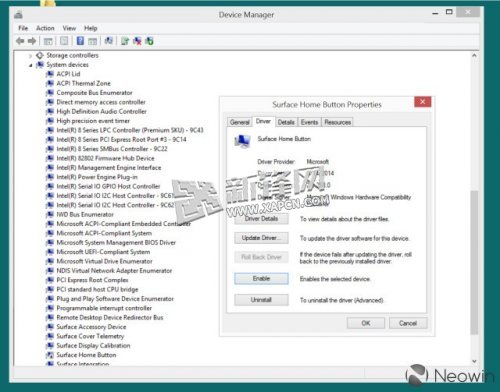Select Composite Bus Enumerator device

tap(94, 93)
